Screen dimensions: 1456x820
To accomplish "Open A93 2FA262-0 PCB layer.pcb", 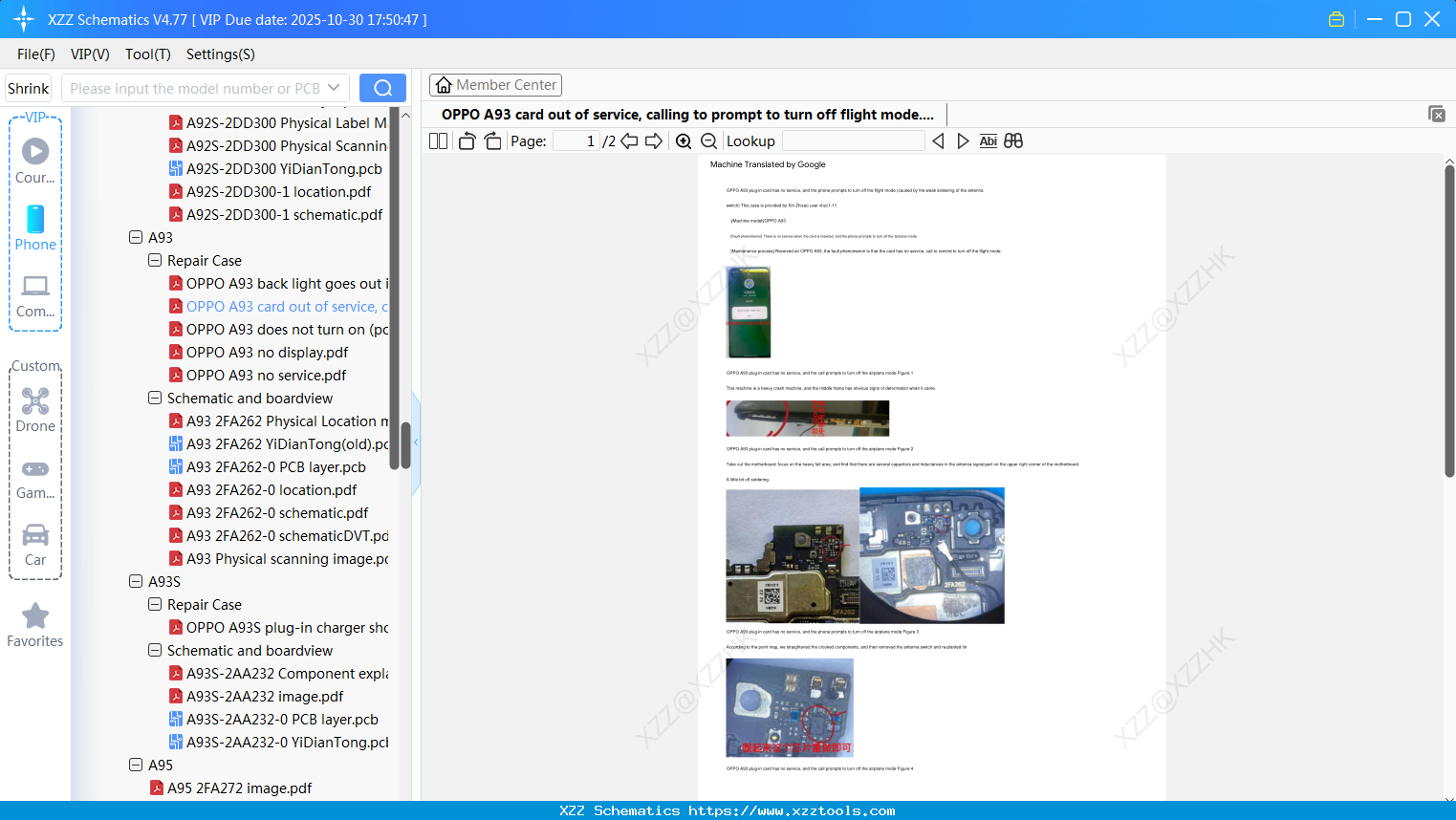I will click(x=267, y=466).
